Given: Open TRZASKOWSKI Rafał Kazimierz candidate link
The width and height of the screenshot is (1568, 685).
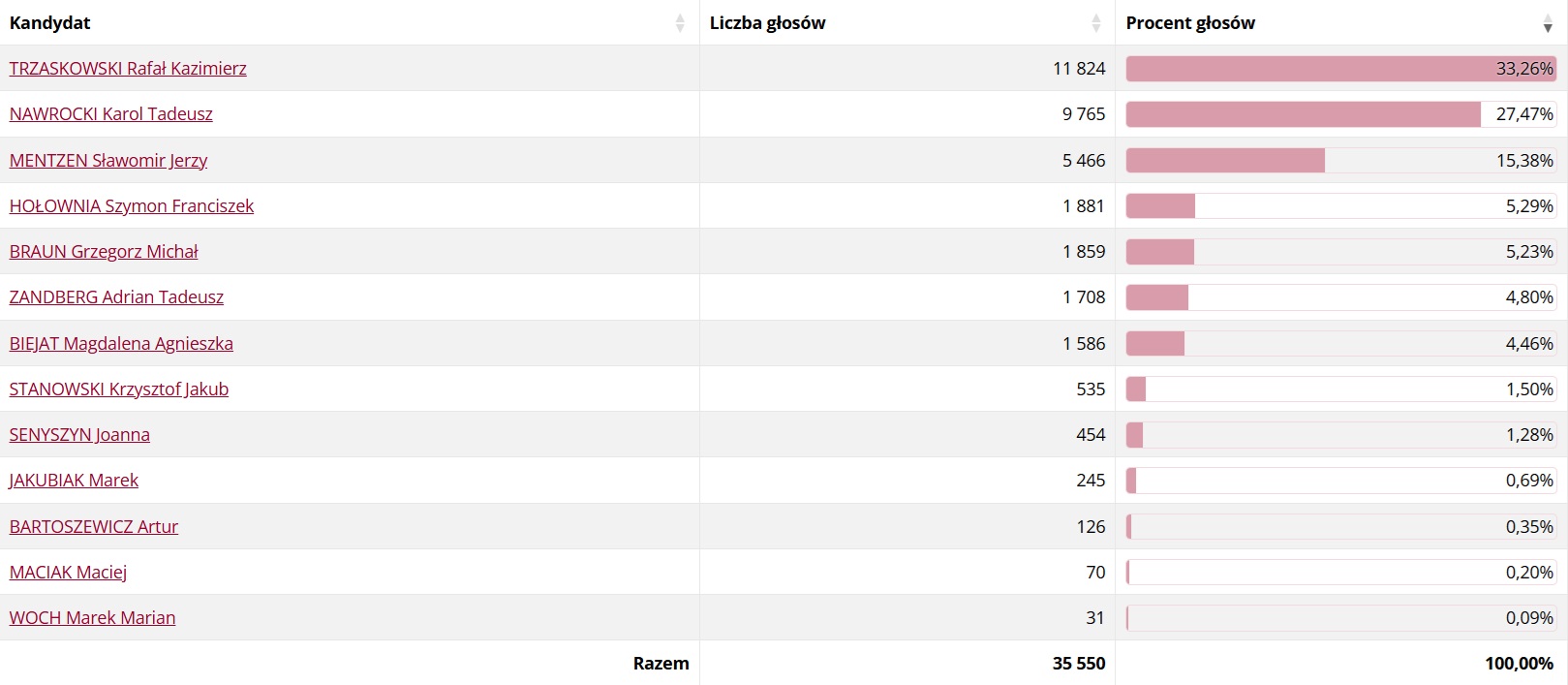Looking at the screenshot, I should coord(128,69).
